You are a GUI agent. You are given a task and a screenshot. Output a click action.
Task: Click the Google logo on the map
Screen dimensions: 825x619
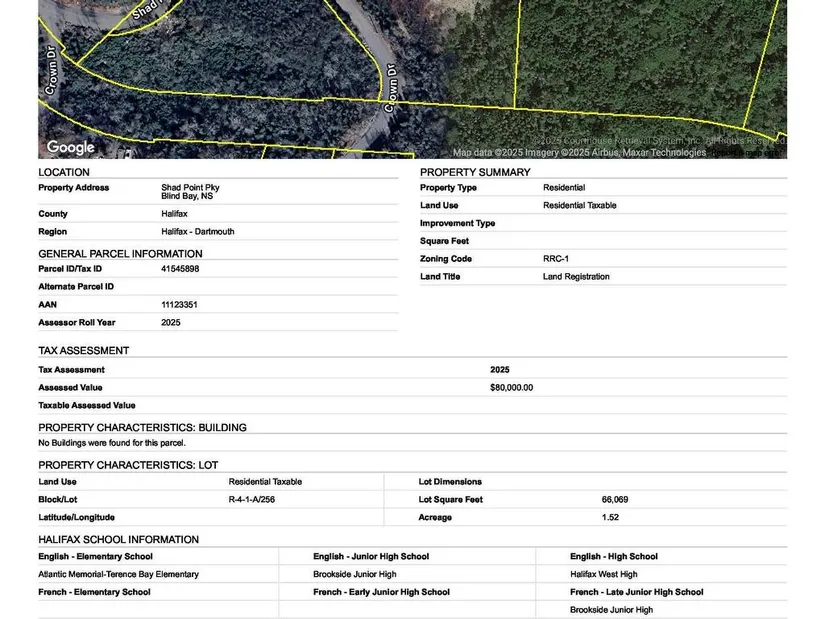[x=70, y=148]
